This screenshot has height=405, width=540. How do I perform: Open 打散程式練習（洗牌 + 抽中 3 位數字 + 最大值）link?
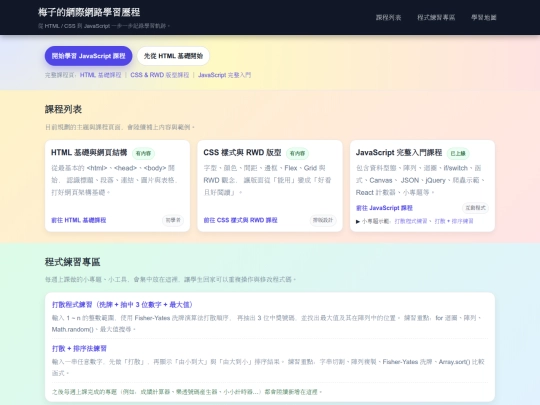tap(122, 304)
